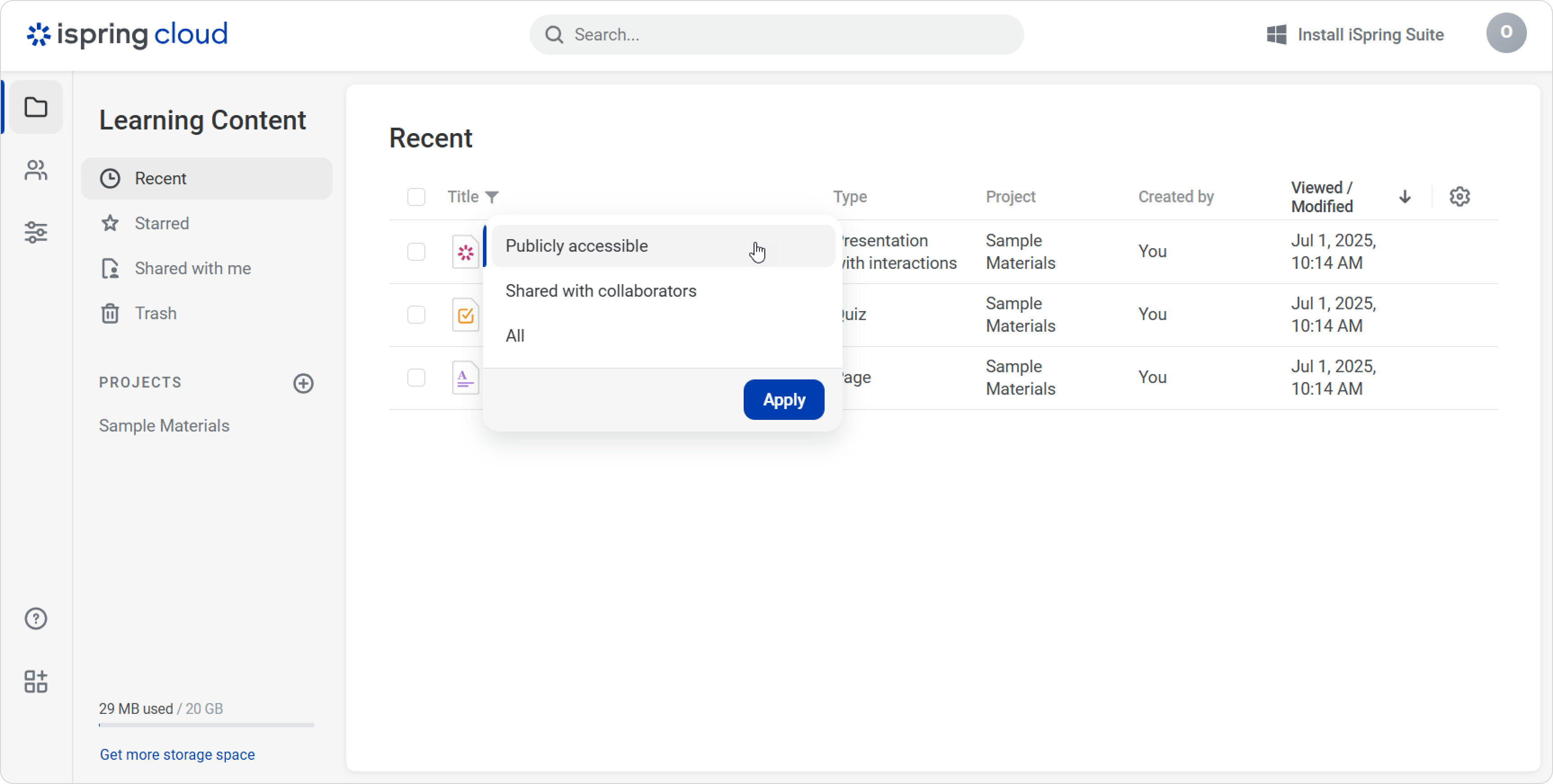Click Sample Materials in the quiz row

click(1020, 315)
